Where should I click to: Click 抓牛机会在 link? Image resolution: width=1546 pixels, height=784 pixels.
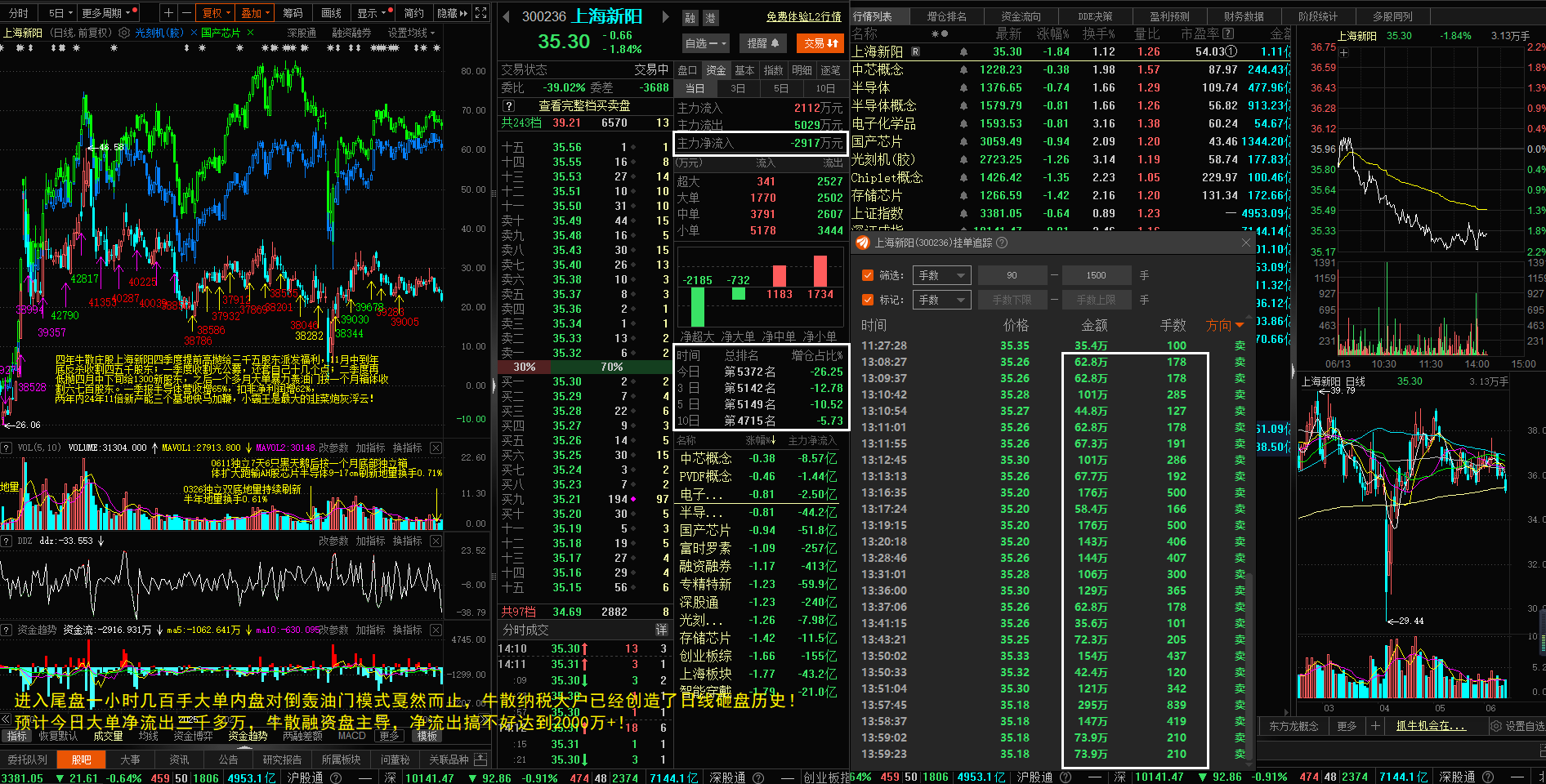point(1431,726)
